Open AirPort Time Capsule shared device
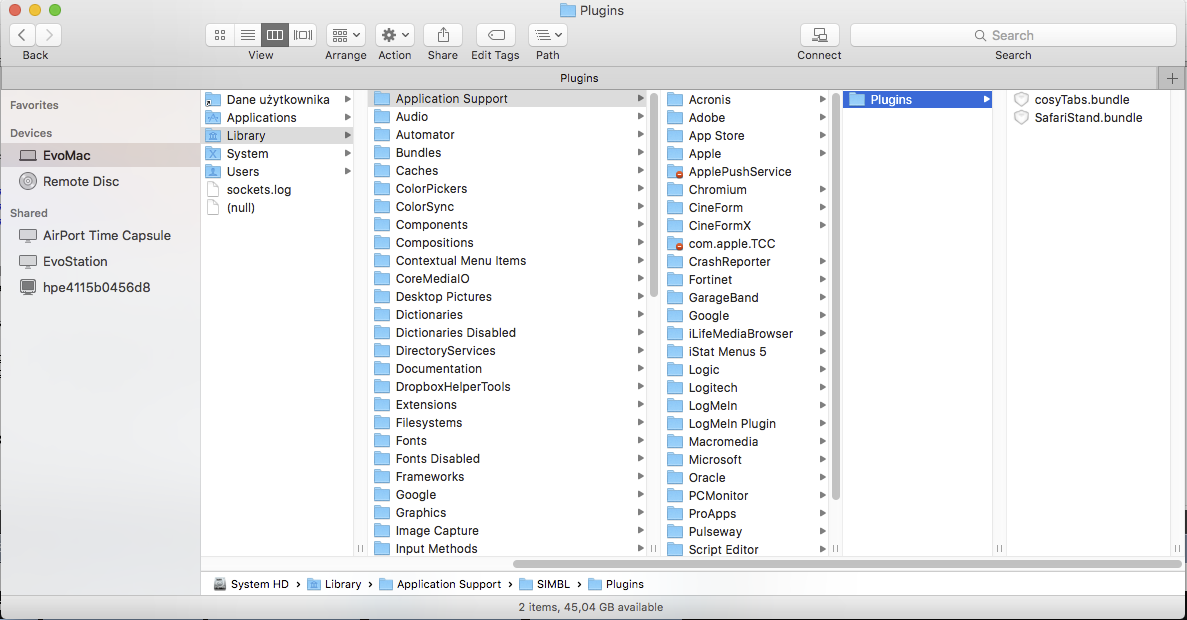Image resolution: width=1187 pixels, height=620 pixels. (x=106, y=236)
